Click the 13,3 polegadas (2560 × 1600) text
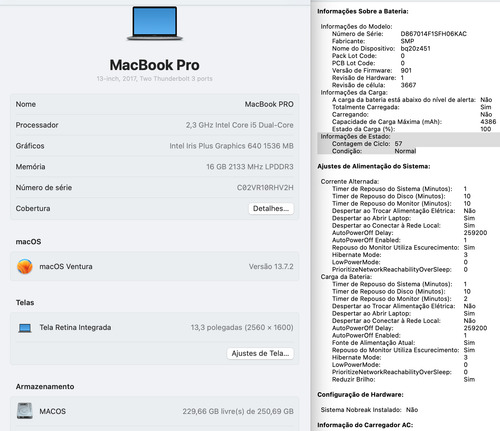 pos(242,328)
